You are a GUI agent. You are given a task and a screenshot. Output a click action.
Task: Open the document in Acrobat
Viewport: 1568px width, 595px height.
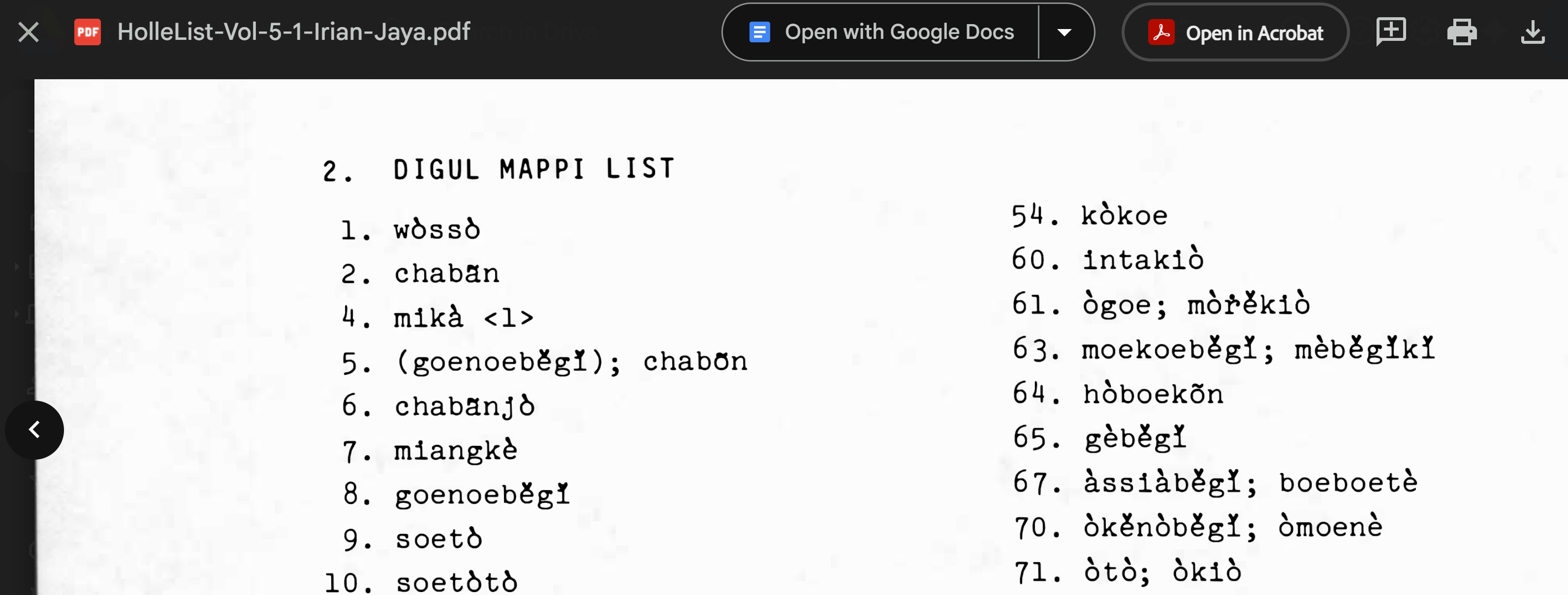click(x=1236, y=33)
